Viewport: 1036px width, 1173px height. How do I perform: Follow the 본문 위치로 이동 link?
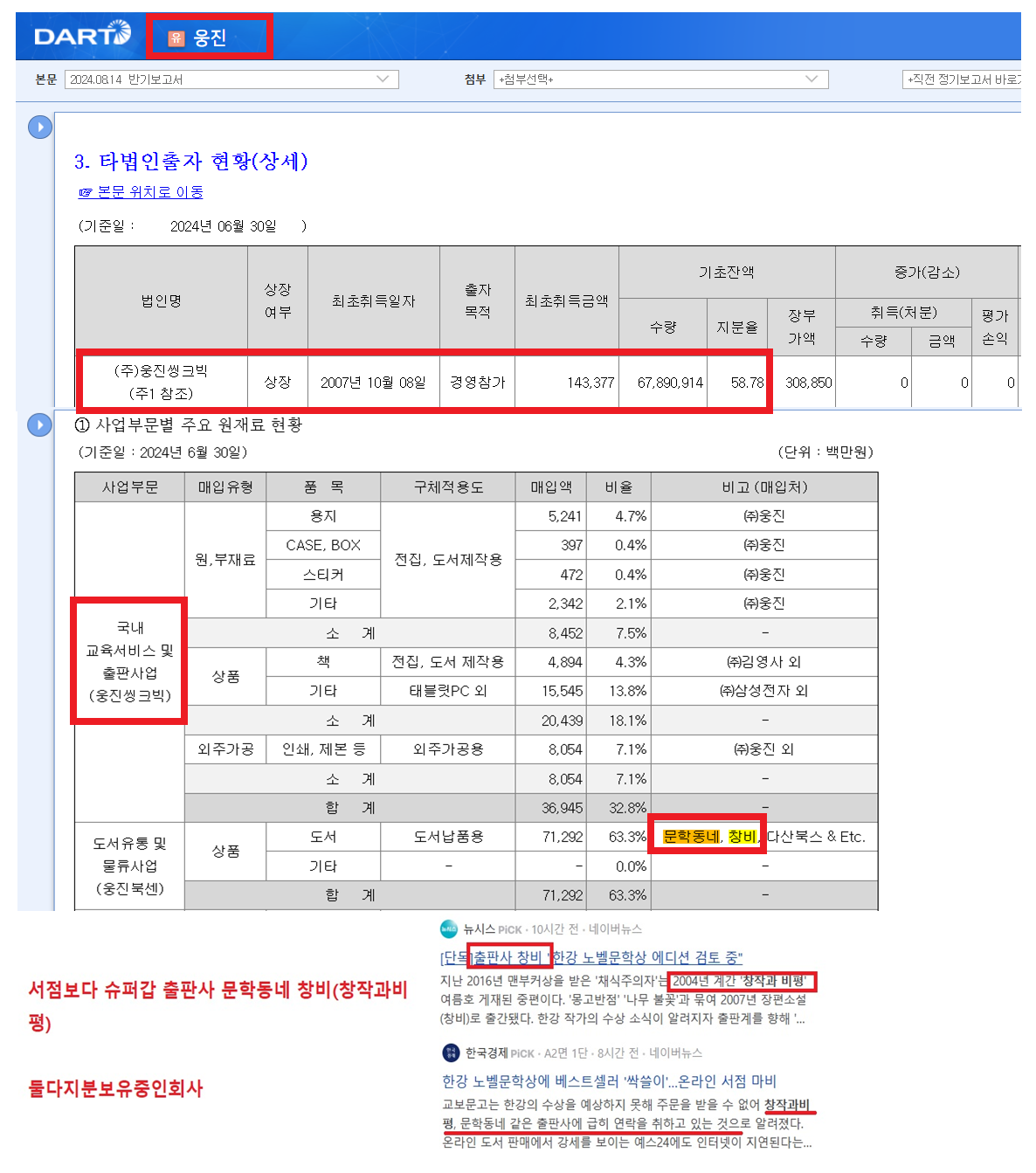click(x=149, y=192)
